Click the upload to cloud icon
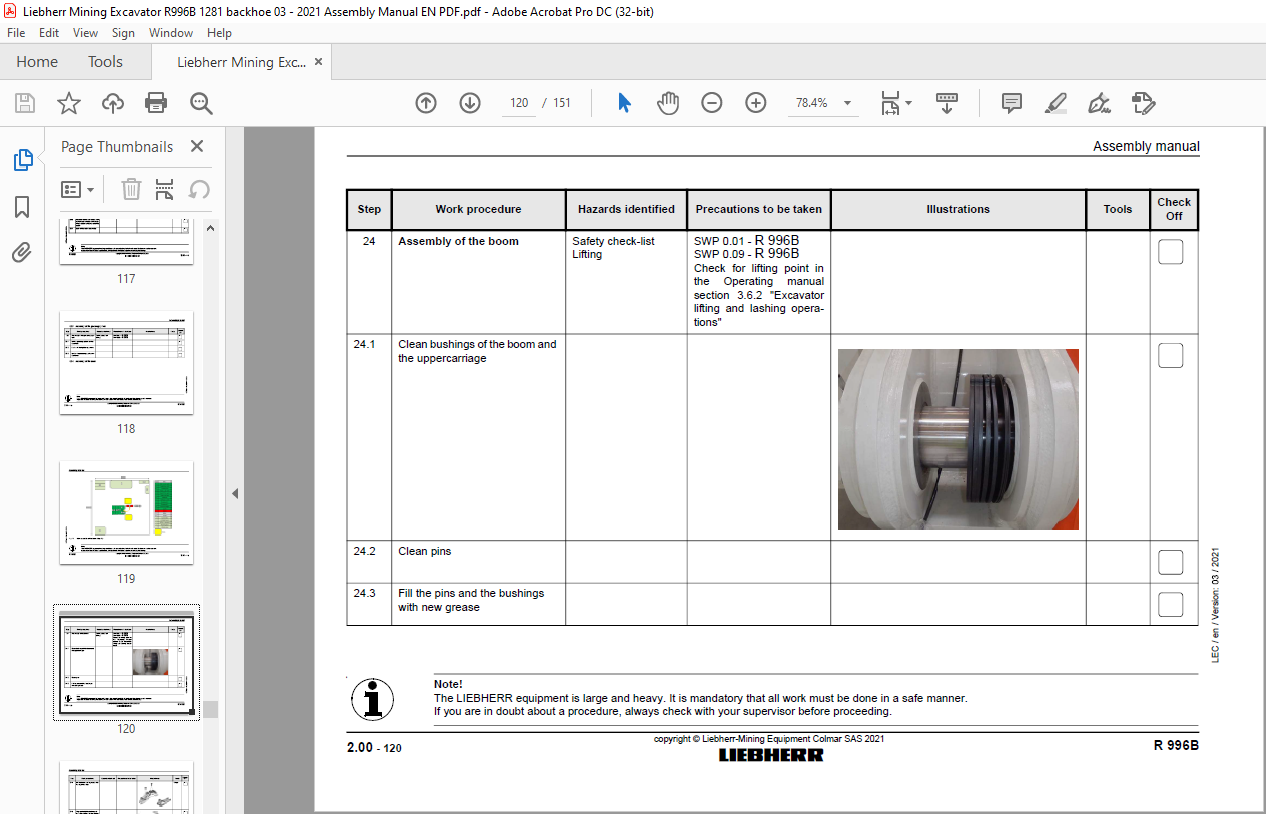The width and height of the screenshot is (1266, 814). pyautogui.click(x=113, y=102)
